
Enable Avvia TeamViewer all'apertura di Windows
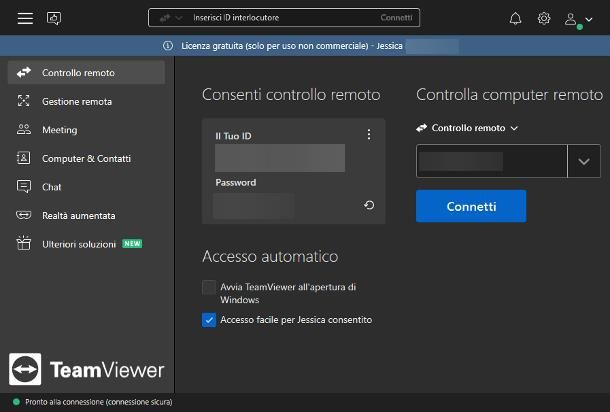209,288
